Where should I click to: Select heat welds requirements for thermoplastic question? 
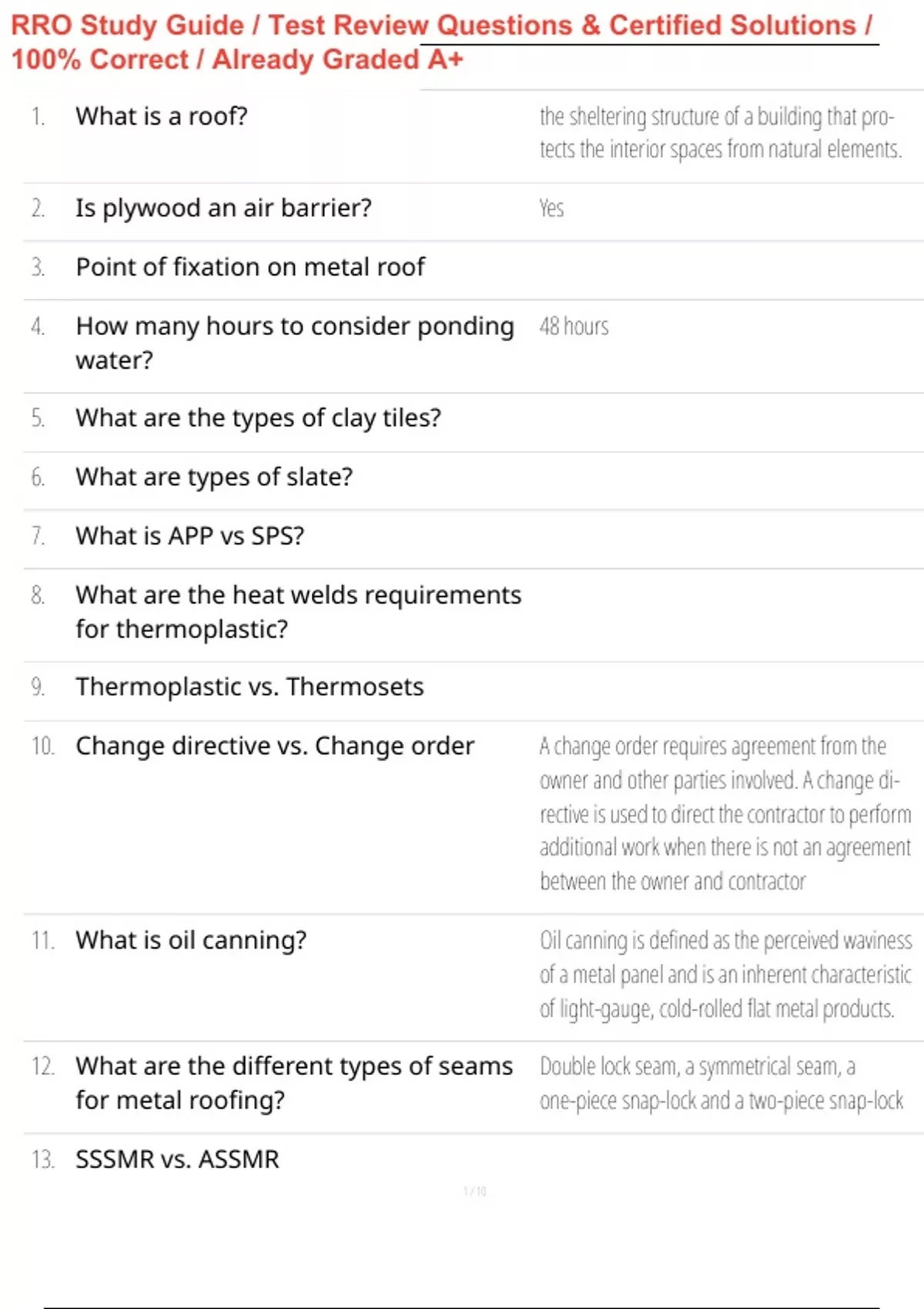(x=299, y=612)
